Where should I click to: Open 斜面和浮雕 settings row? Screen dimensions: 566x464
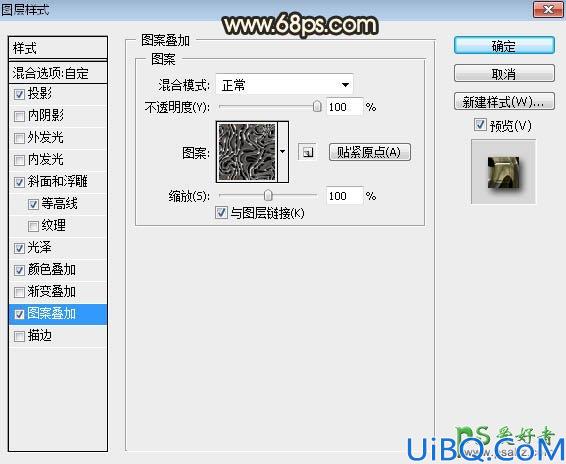click(58, 182)
